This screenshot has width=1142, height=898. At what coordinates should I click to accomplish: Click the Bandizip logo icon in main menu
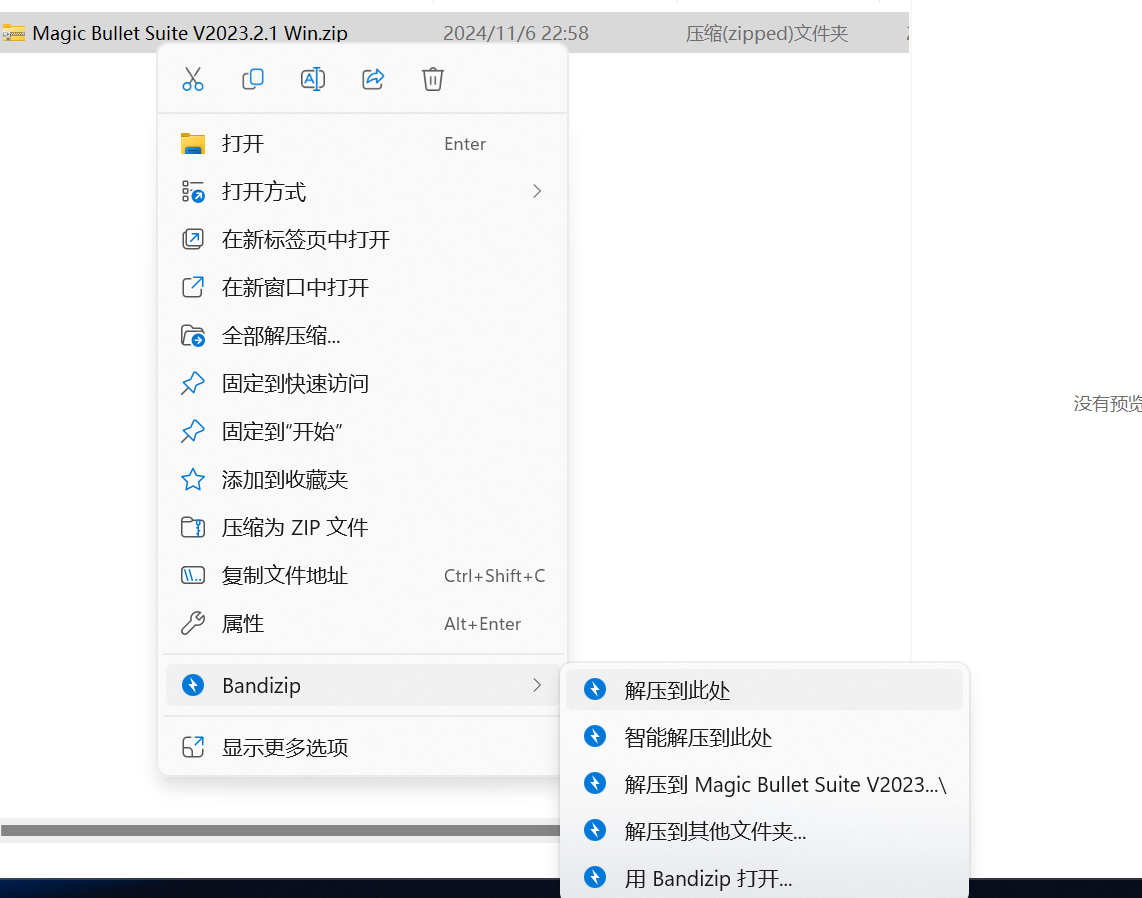[x=193, y=685]
